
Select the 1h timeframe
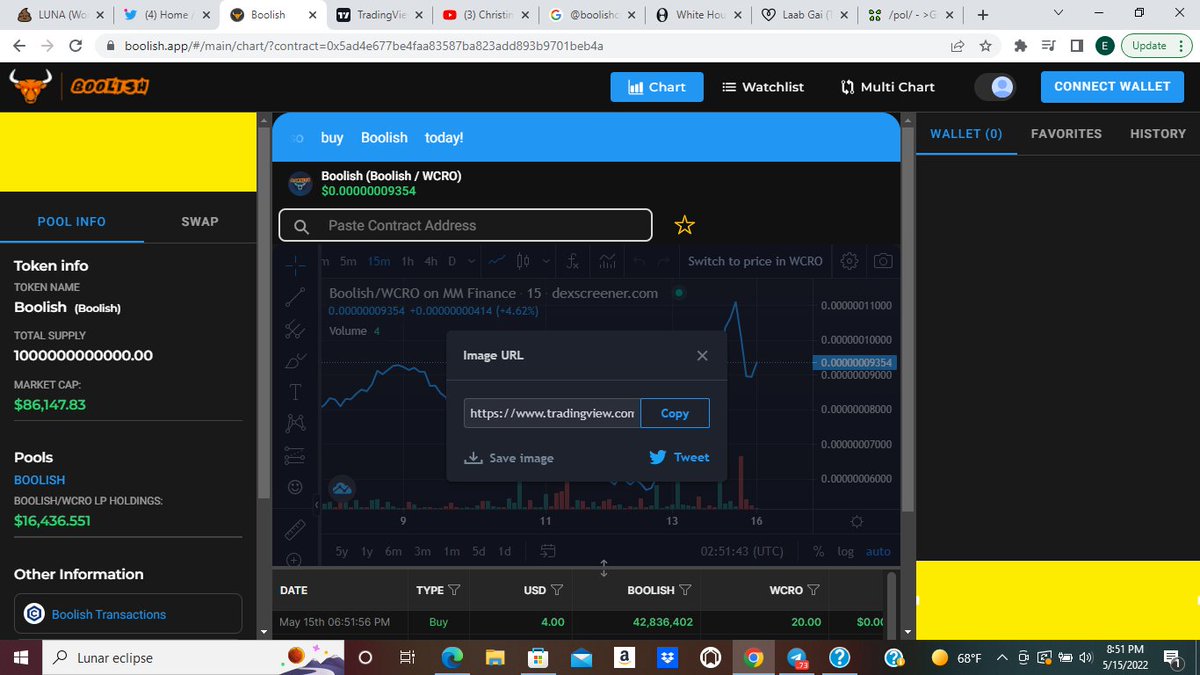408,261
